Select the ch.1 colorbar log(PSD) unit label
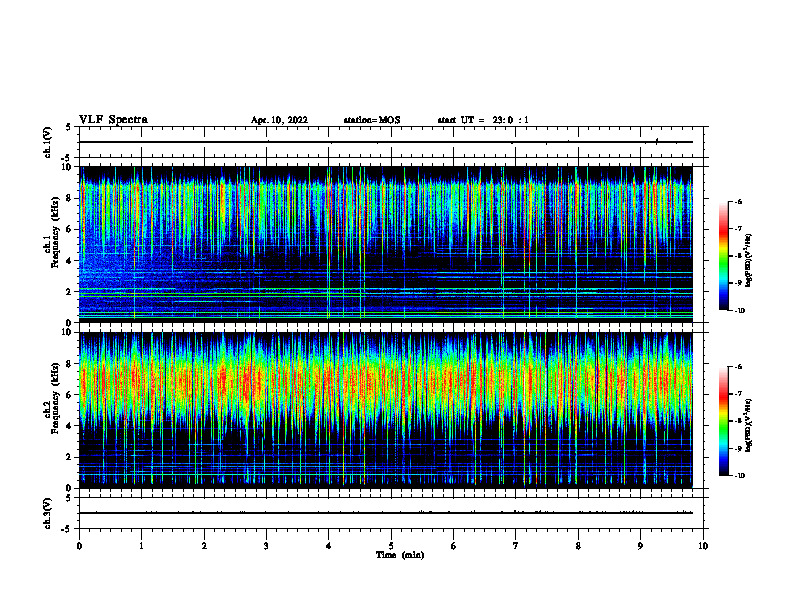Image resolution: width=792 pixels, height=612 pixels. (749, 260)
